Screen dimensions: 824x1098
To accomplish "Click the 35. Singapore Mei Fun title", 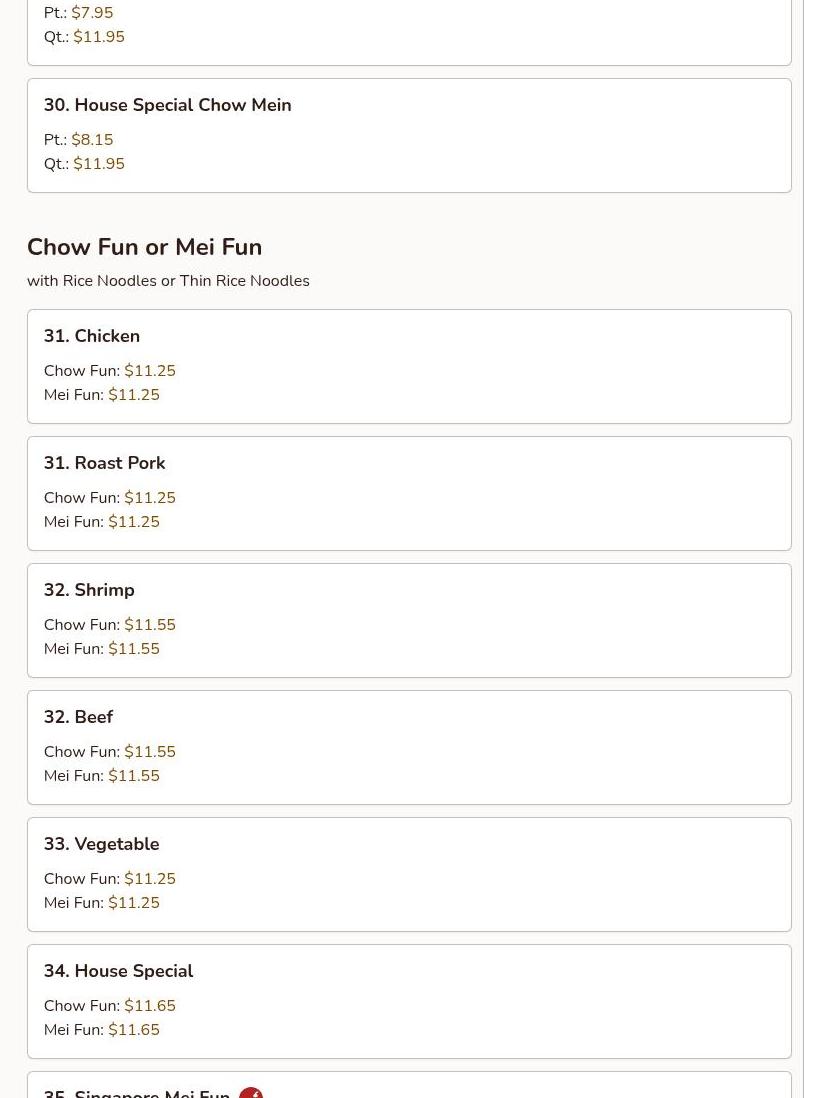I will click(136, 1092).
